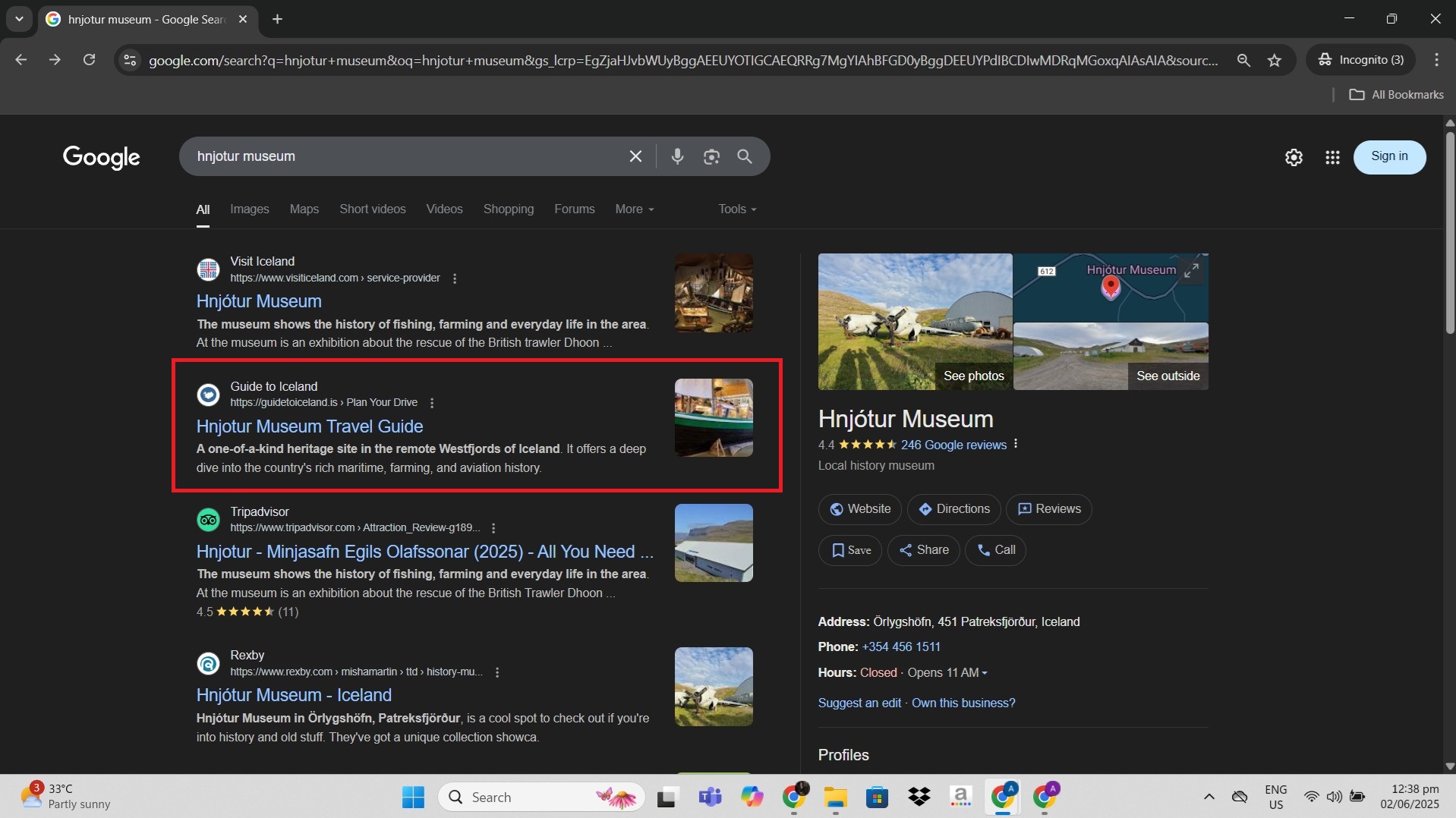
Task: Open Google Lens image search icon
Action: coord(711,156)
